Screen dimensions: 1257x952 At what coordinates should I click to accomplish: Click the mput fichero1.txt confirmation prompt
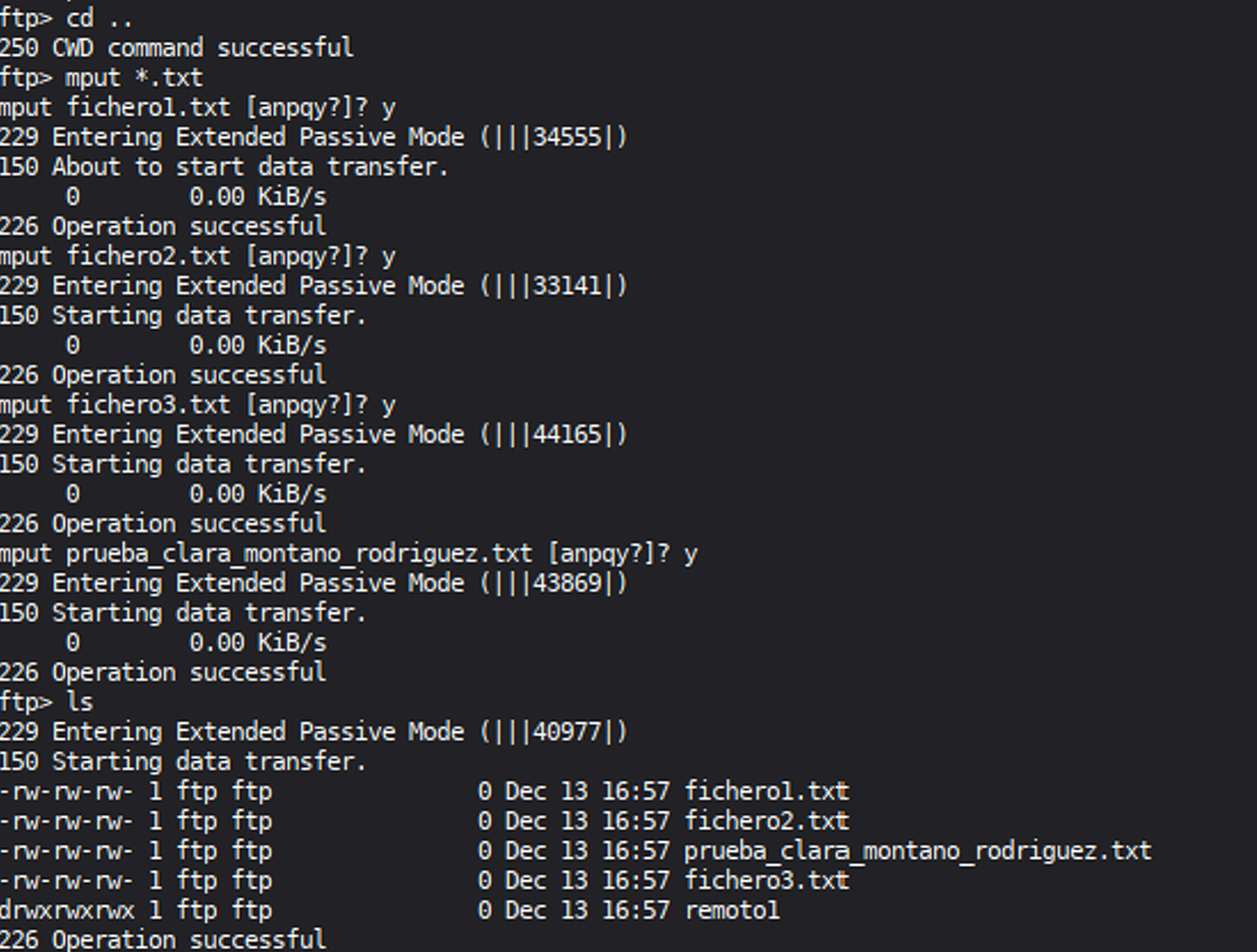tap(198, 108)
